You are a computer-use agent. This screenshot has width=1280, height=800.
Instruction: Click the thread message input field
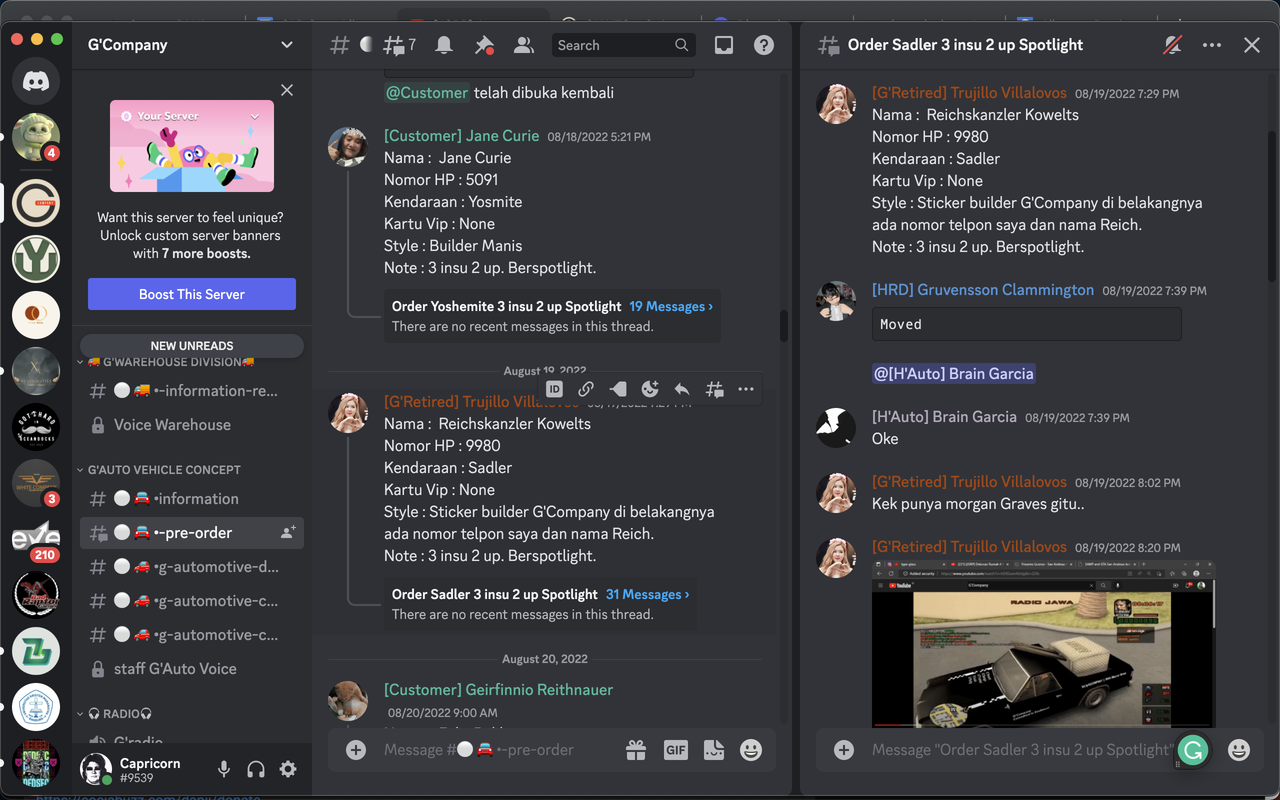1020,749
